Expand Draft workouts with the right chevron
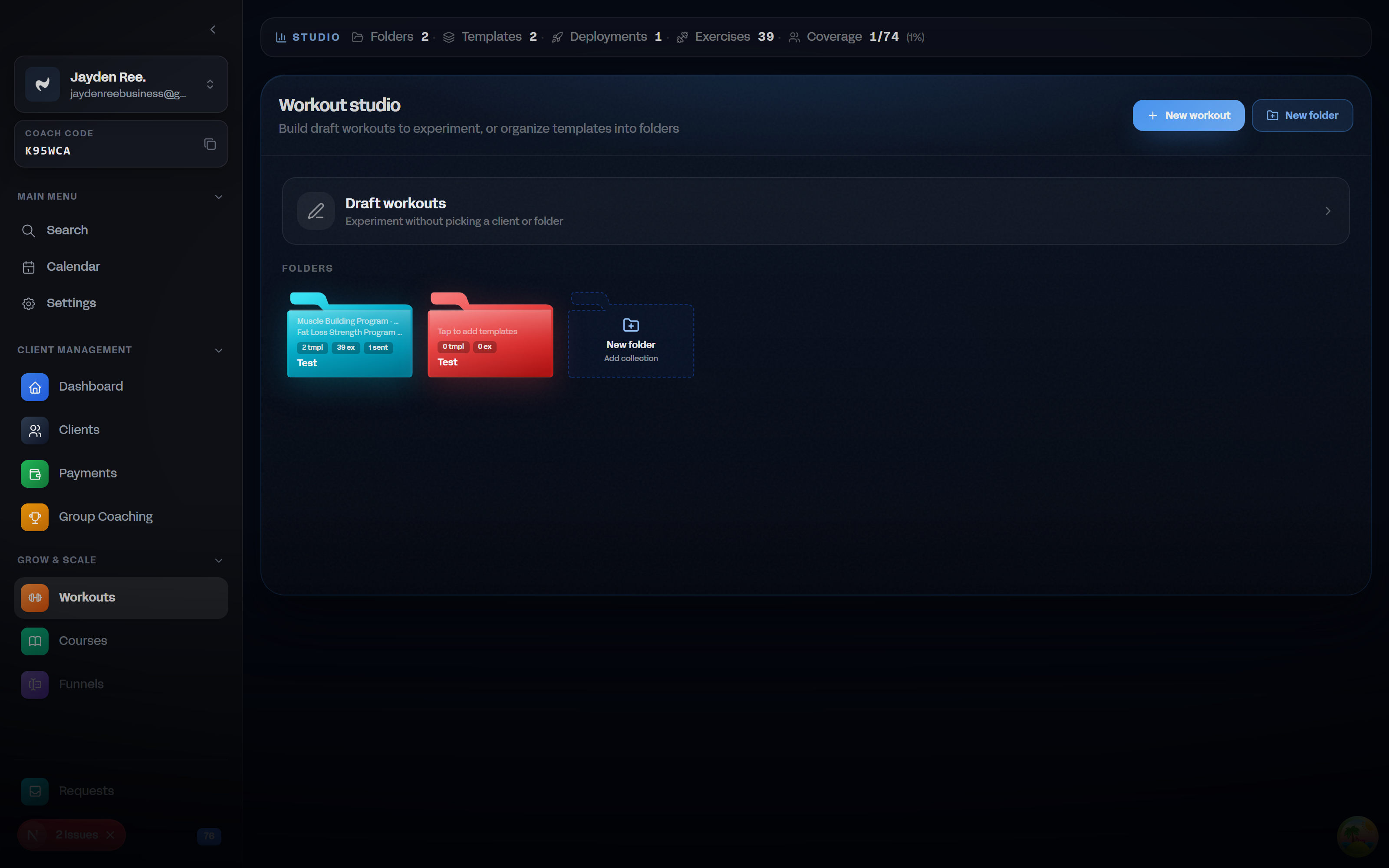This screenshot has width=1389, height=868. 1328,211
